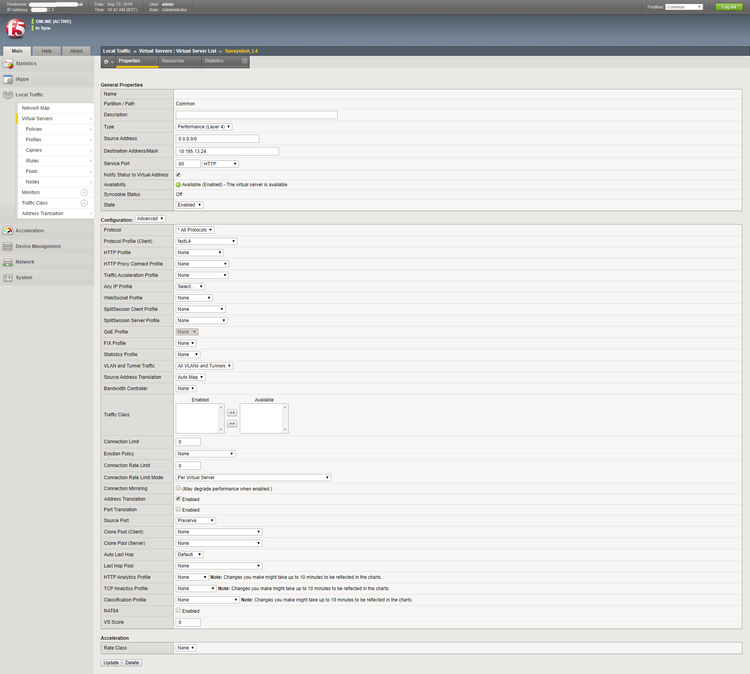This screenshot has height=674, width=750.
Task: Enable the Connection Mirroring checkbox
Action: pos(178,488)
